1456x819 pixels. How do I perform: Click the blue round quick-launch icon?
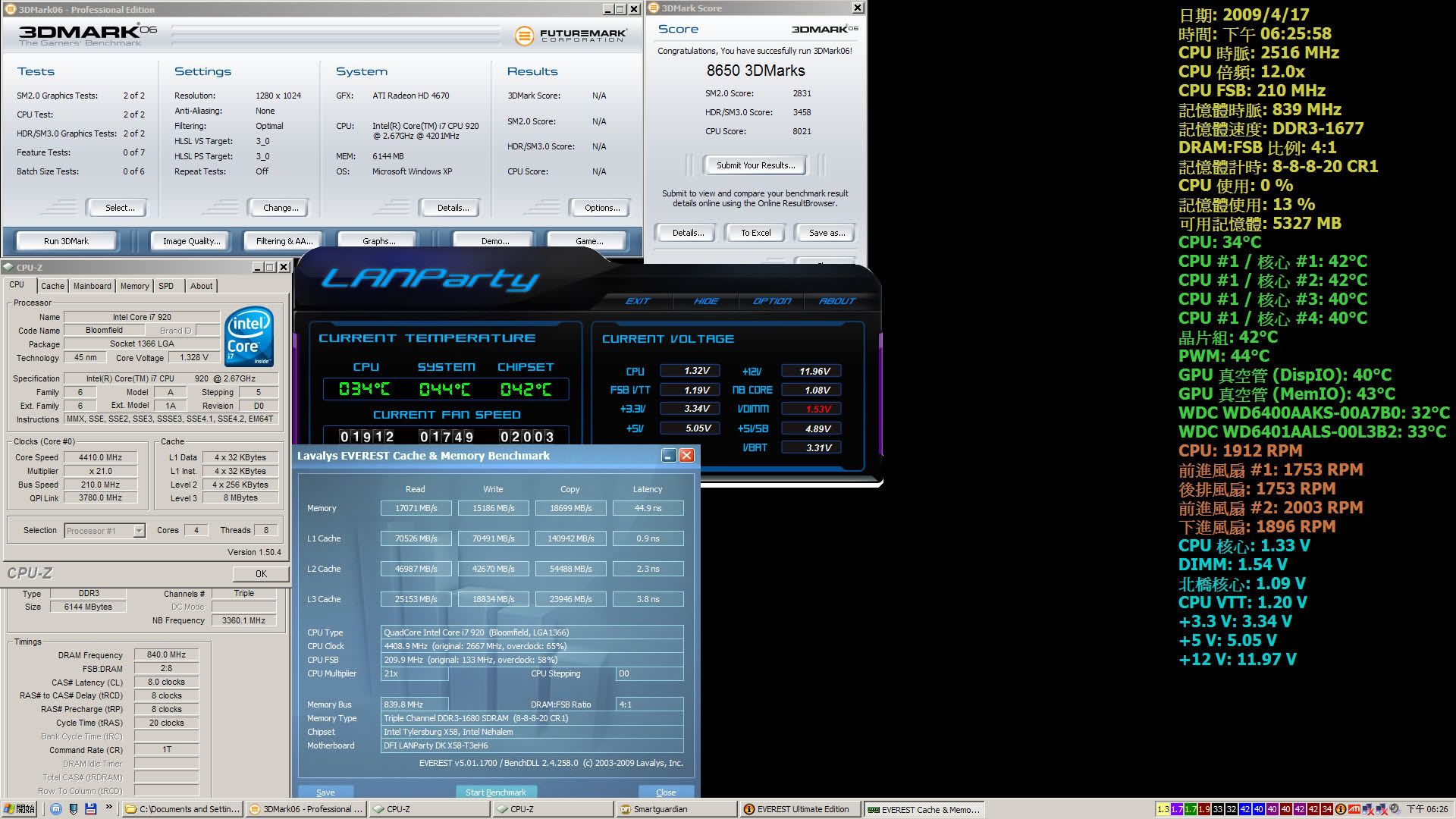point(56,809)
